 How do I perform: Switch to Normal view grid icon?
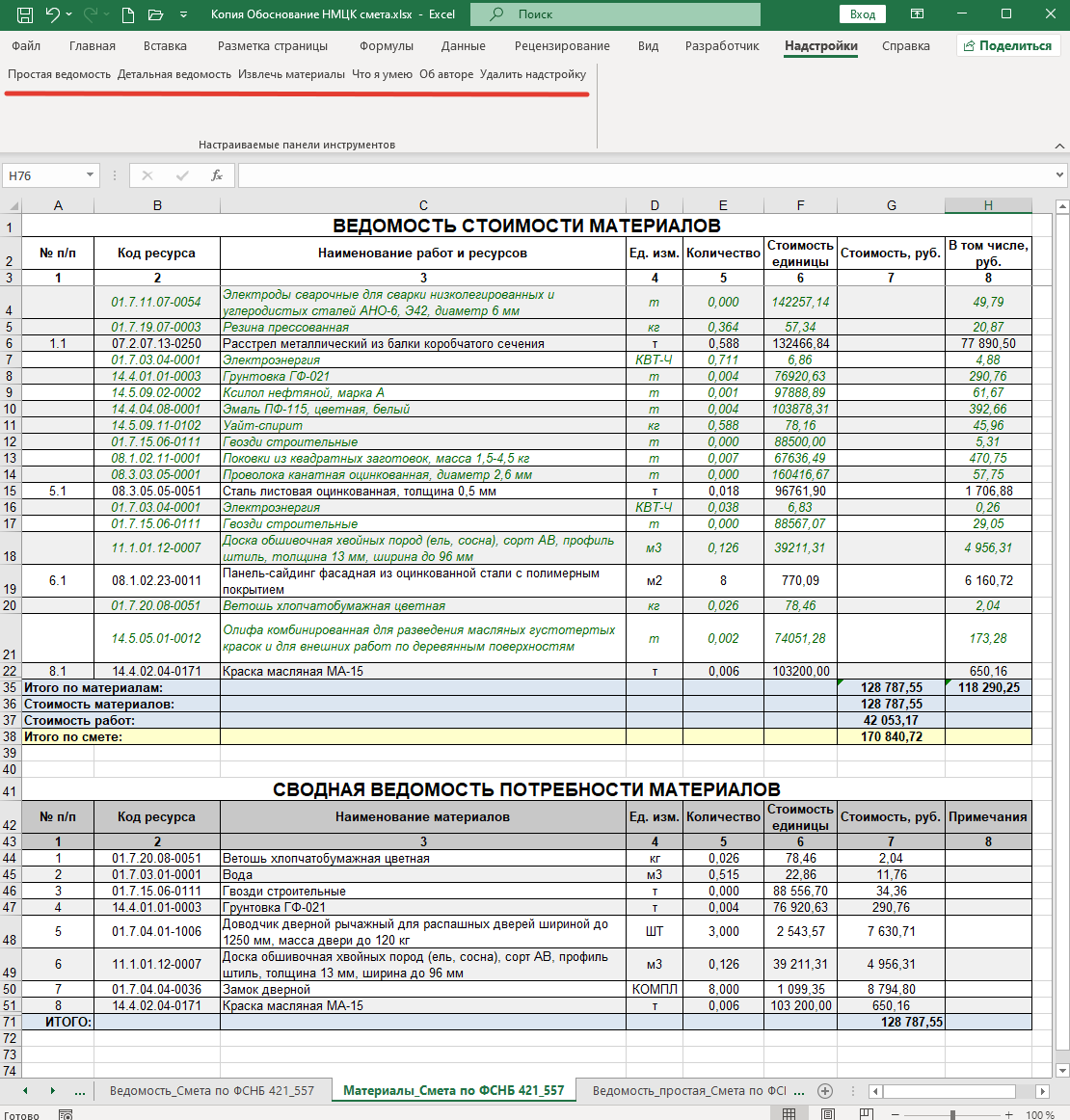(789, 1114)
